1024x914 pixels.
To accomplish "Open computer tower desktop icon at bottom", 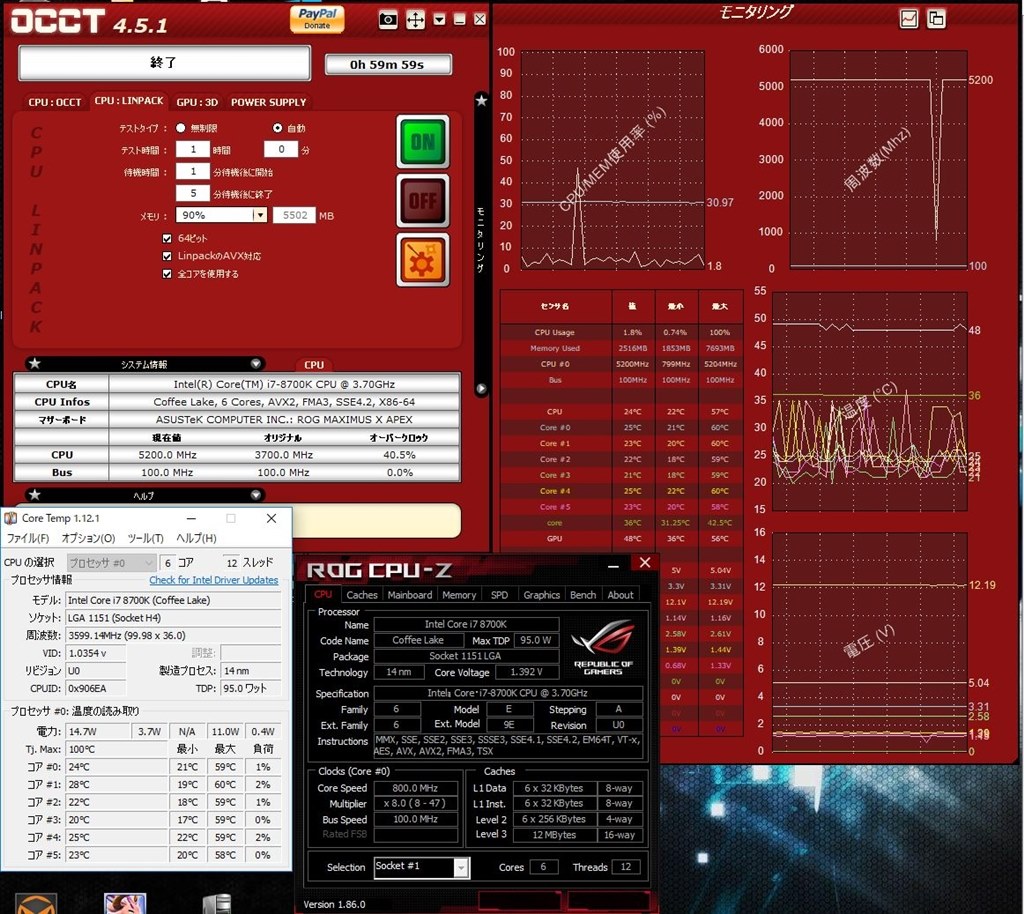I will [x=217, y=904].
